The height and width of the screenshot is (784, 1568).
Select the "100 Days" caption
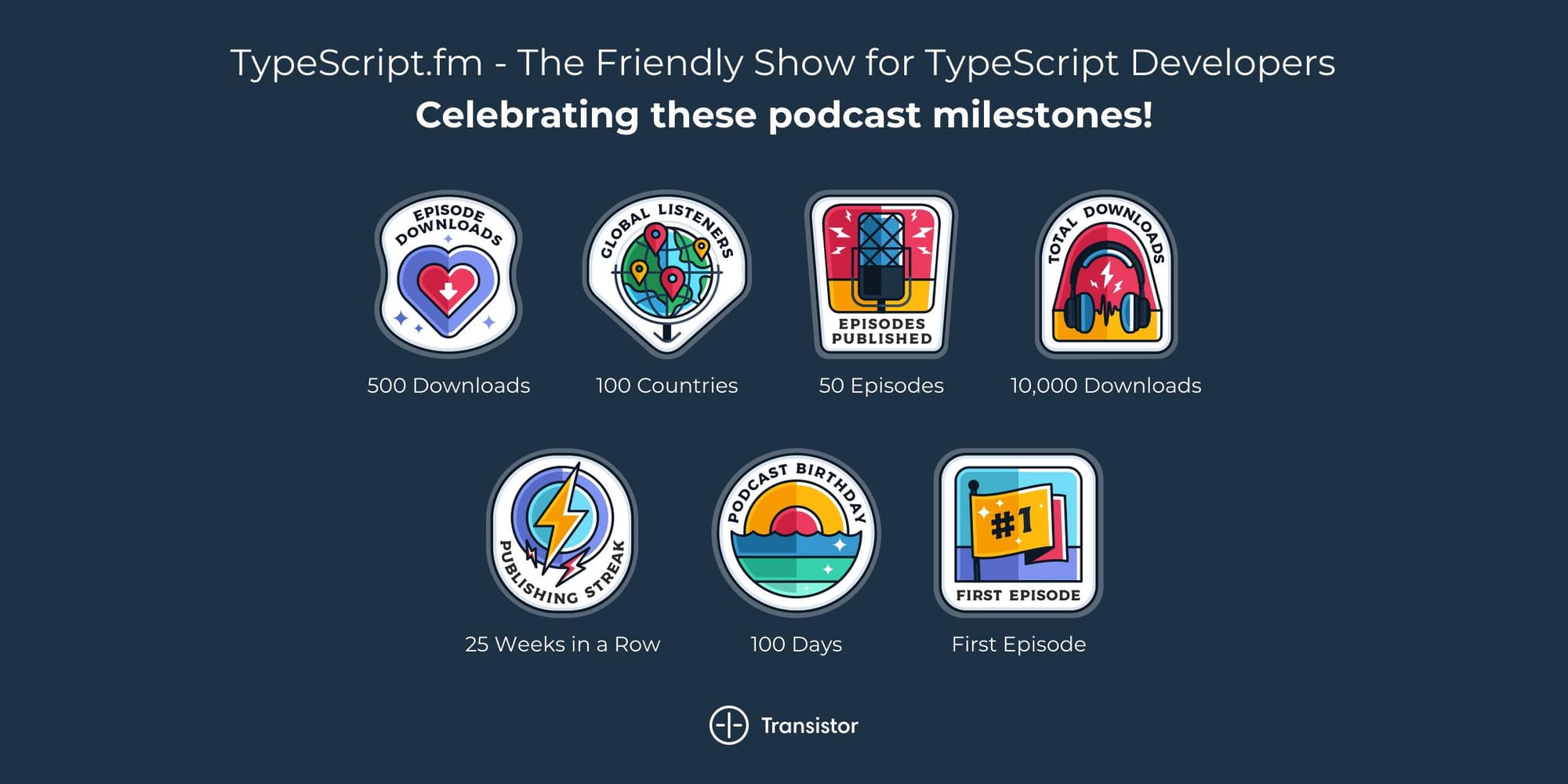[x=796, y=644]
